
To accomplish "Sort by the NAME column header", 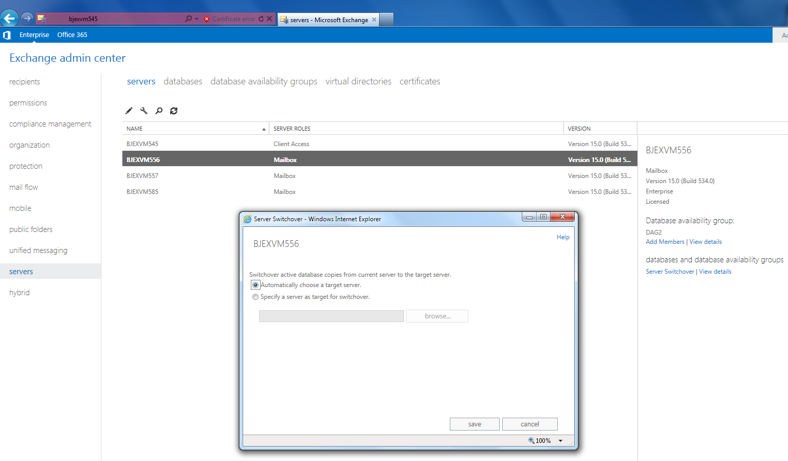I will tap(195, 129).
